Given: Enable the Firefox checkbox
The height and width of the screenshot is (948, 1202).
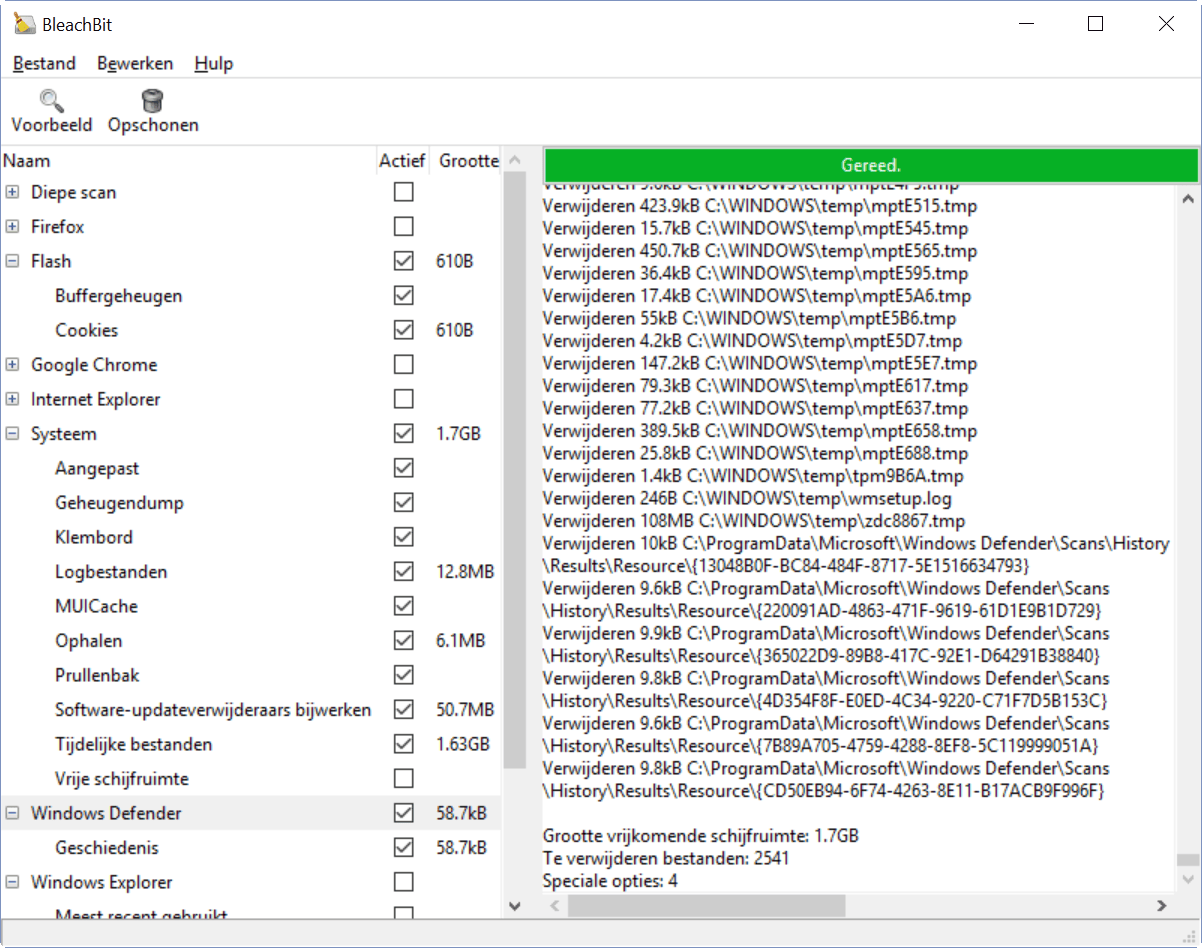Looking at the screenshot, I should [x=403, y=227].
